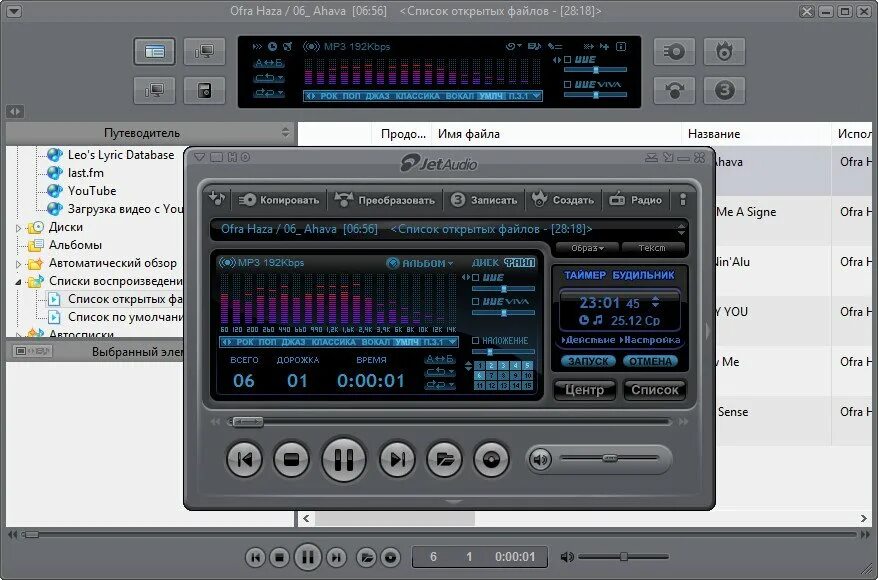Open equalizer preset dropdown arrow in front player

(x=452, y=342)
